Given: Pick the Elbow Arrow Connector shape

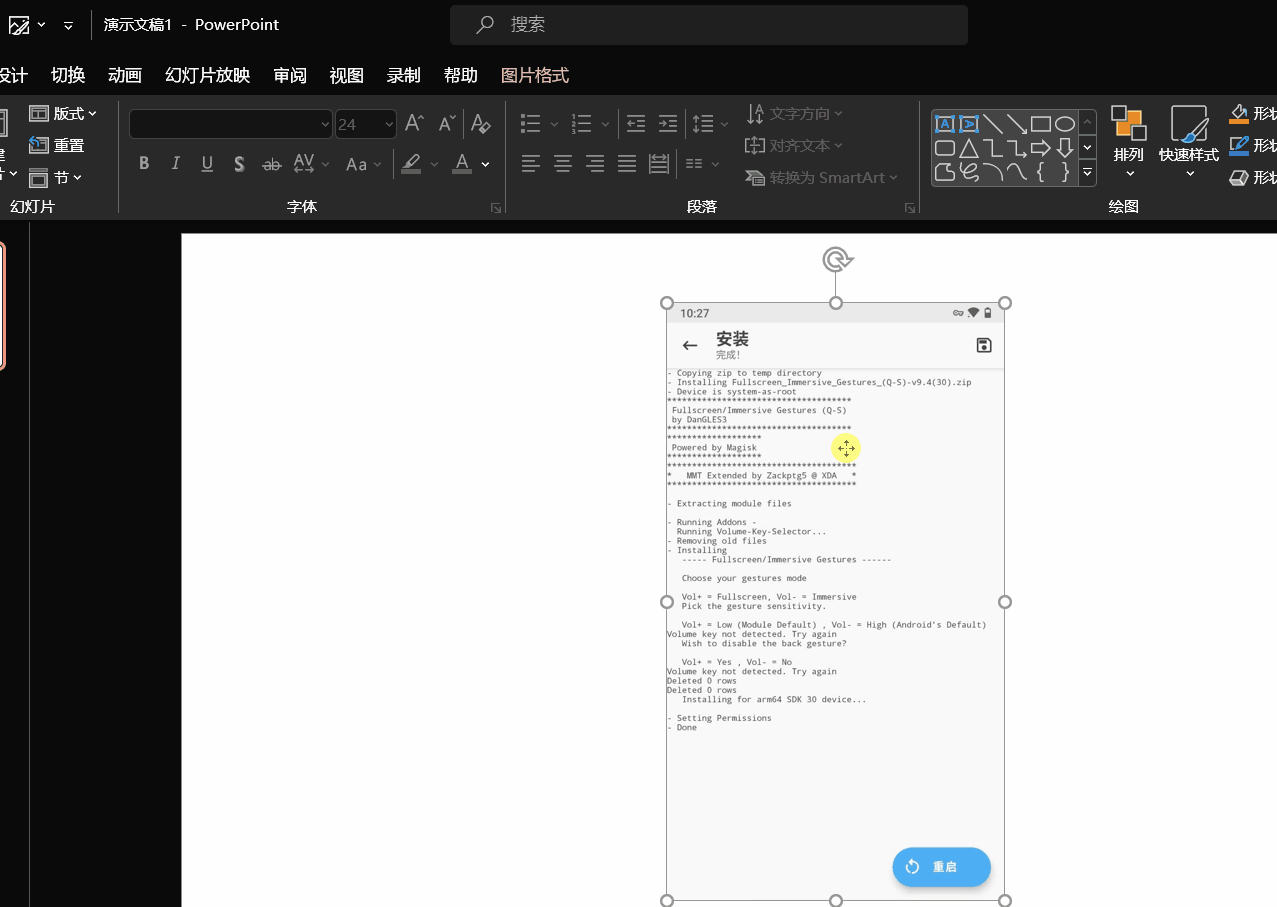Looking at the screenshot, I should 1017,148.
